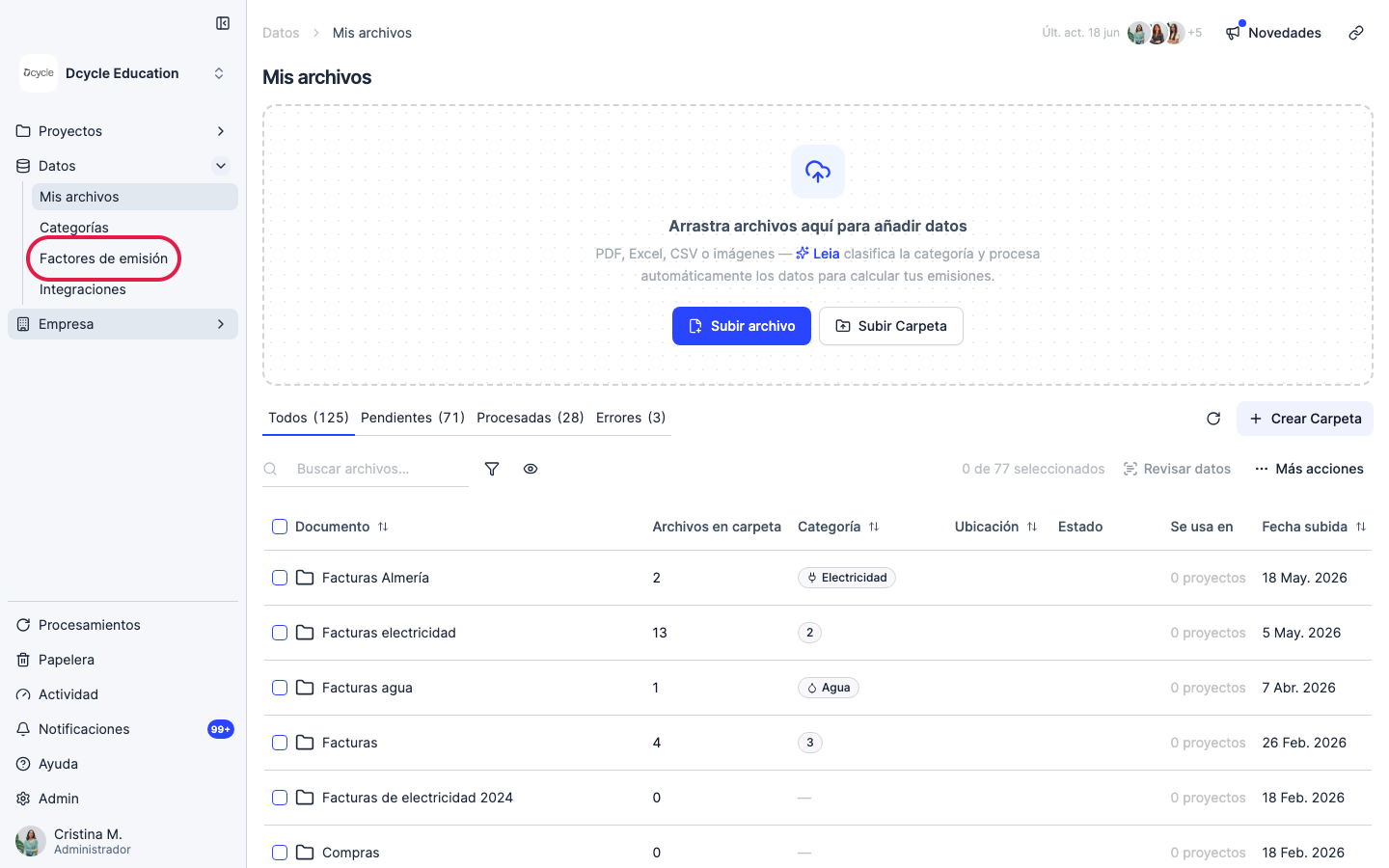Click the Agua category tag
1389x868 pixels.
[x=829, y=688]
